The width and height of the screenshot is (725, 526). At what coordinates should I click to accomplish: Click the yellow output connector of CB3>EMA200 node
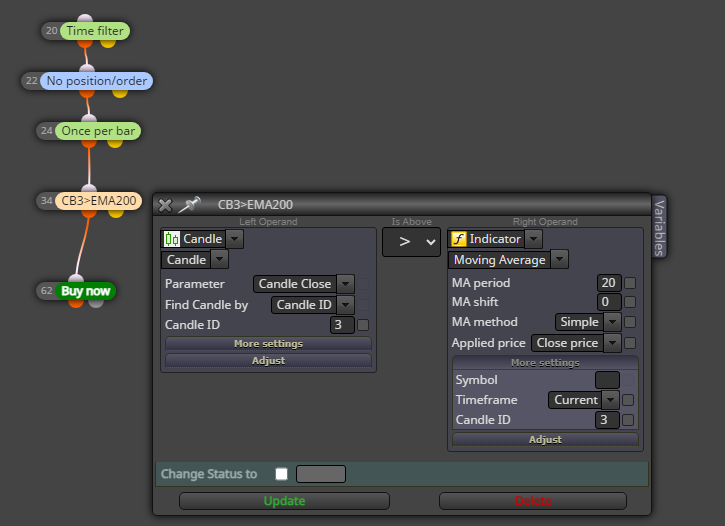[116, 214]
